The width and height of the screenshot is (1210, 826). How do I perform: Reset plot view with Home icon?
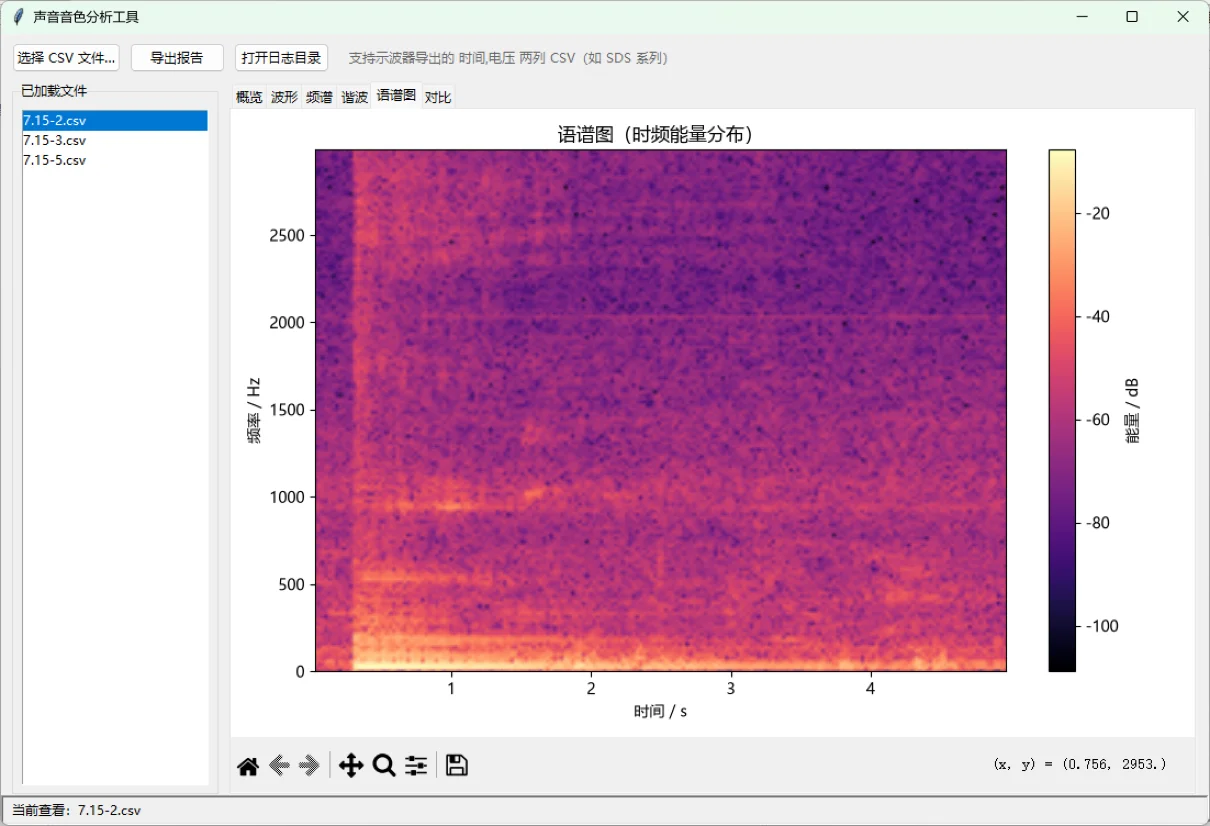tap(248, 766)
